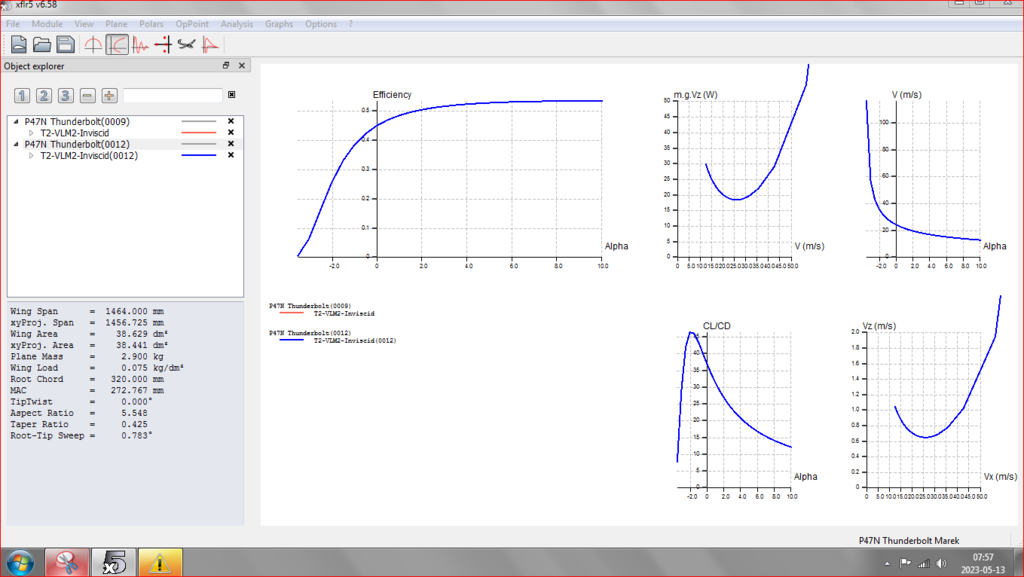Toggle the checkbox beside the explorer filter field
1024x577 pixels.
pos(232,95)
